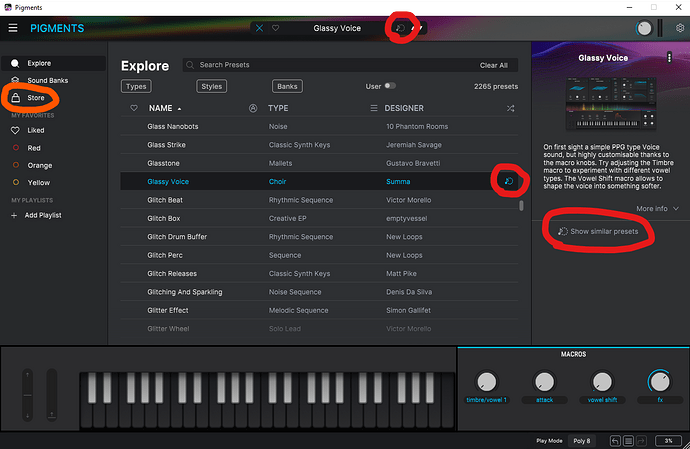Select the Glitter Effect preset

(319, 310)
